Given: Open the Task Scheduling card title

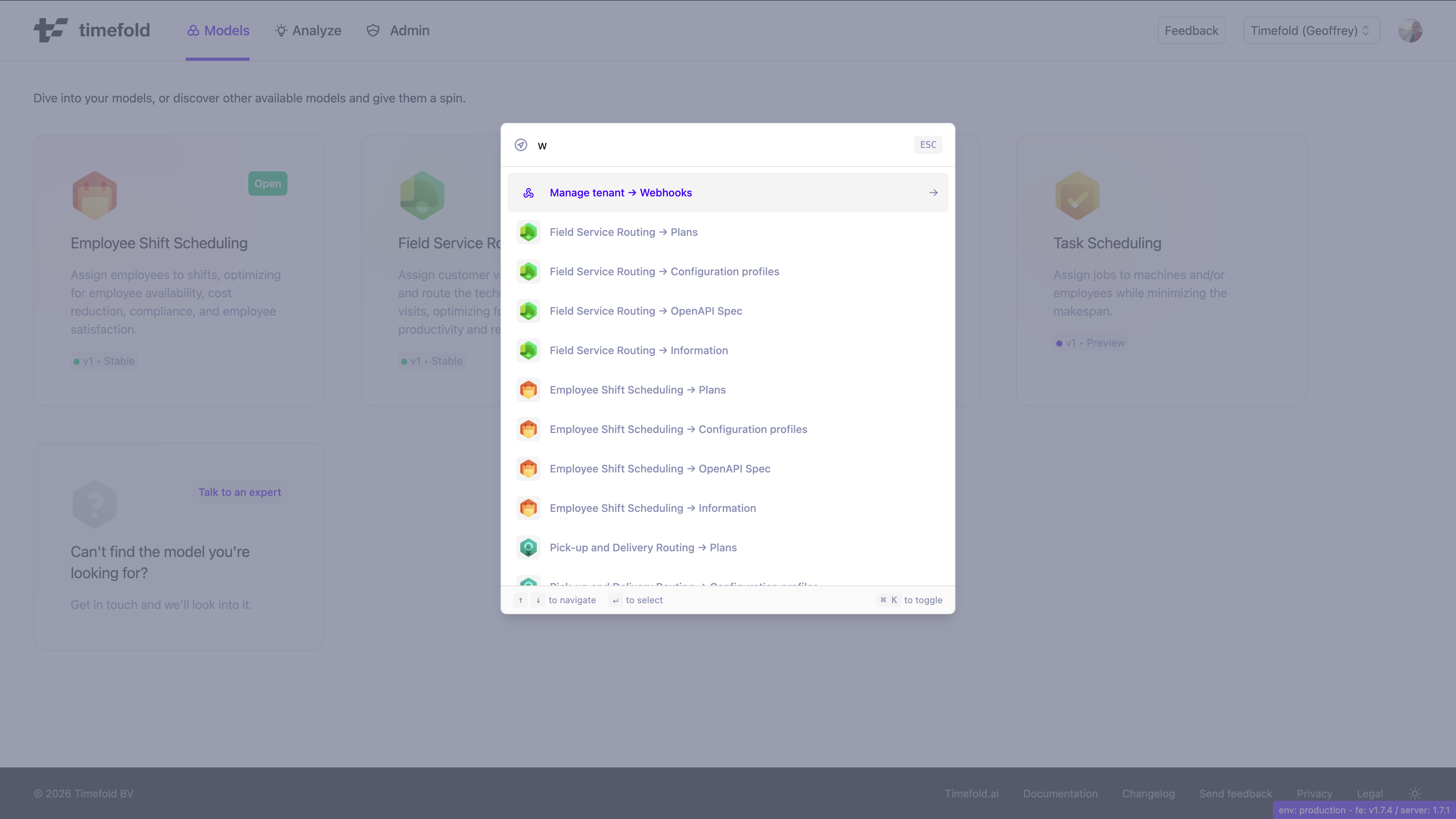Looking at the screenshot, I should click(1107, 243).
